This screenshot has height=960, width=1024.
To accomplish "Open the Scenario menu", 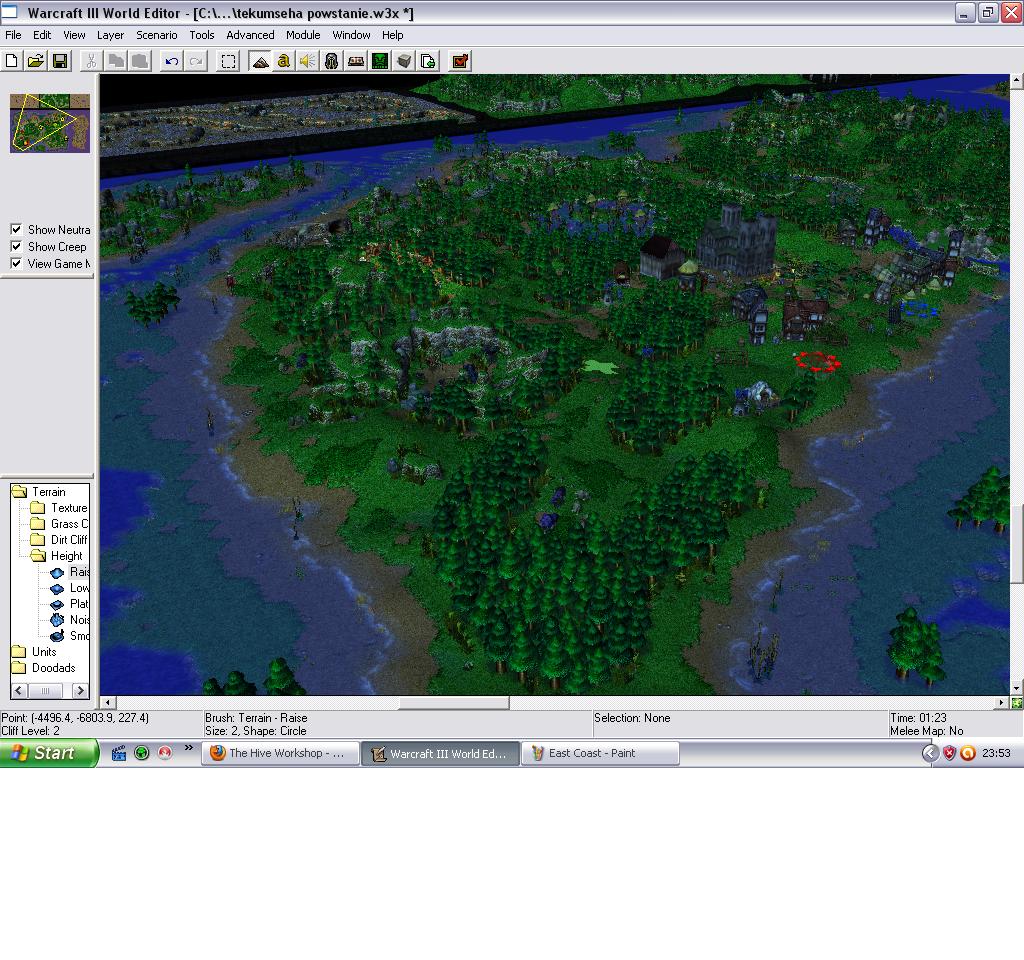I will click(157, 35).
